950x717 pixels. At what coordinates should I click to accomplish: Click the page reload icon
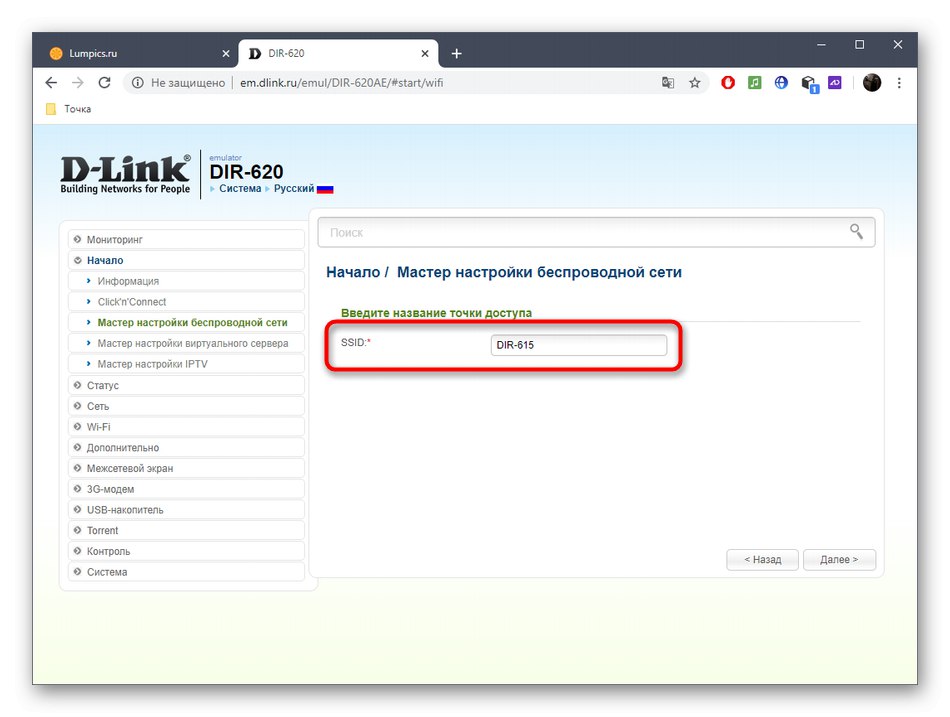pos(104,83)
